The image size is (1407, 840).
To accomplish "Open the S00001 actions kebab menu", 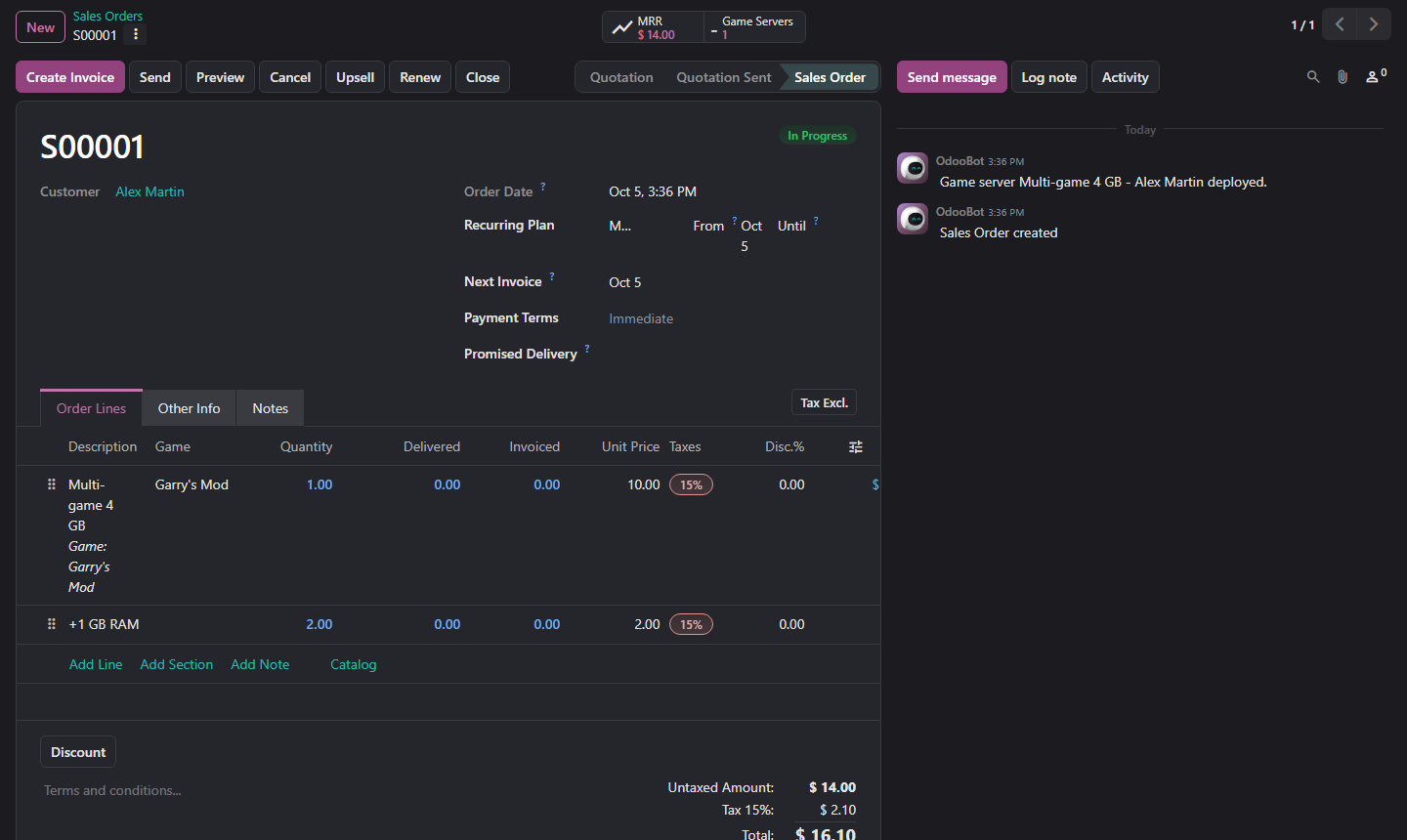I will click(136, 35).
